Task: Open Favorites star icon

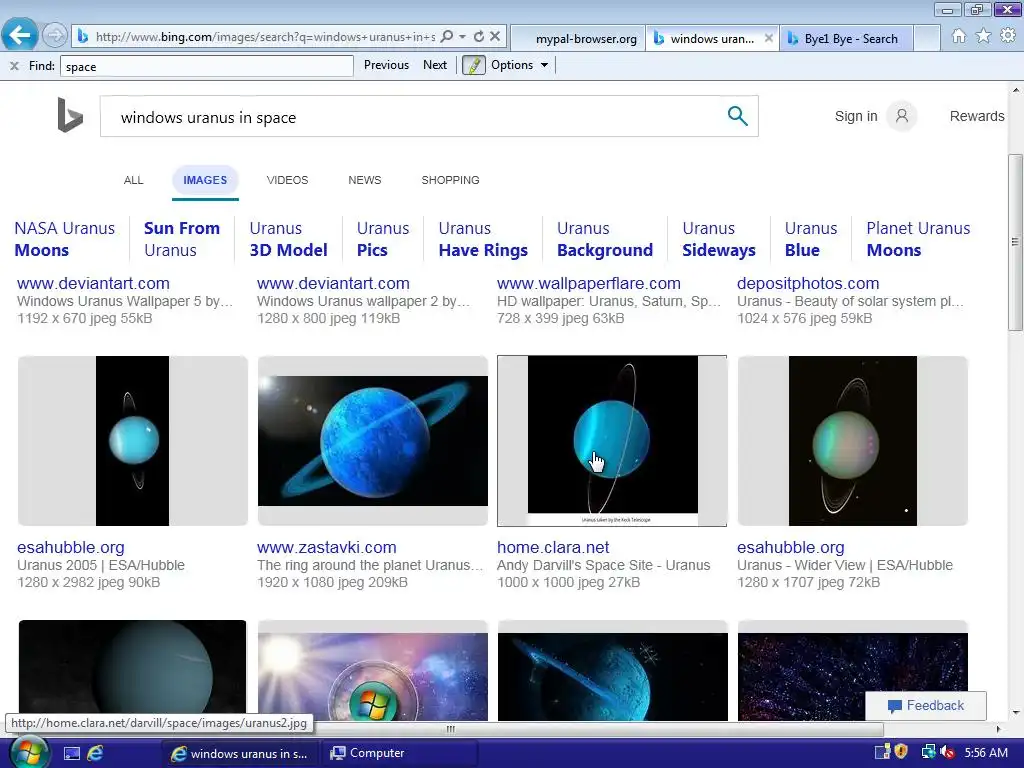Action: coord(984,36)
